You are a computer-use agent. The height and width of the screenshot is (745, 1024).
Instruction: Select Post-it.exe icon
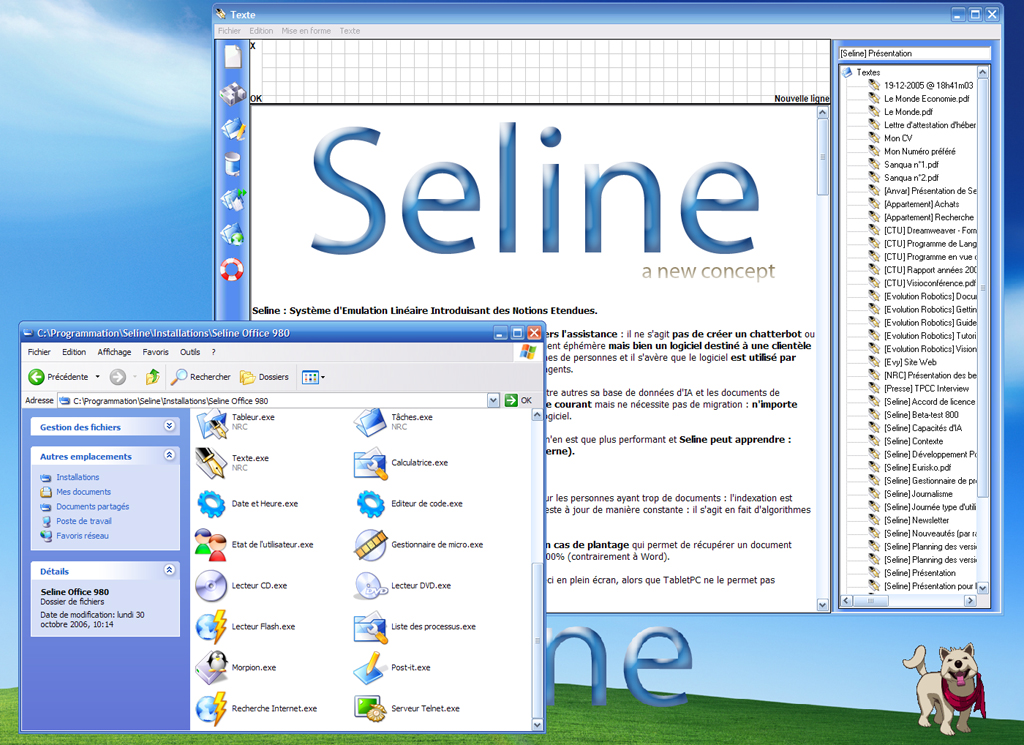coord(370,667)
